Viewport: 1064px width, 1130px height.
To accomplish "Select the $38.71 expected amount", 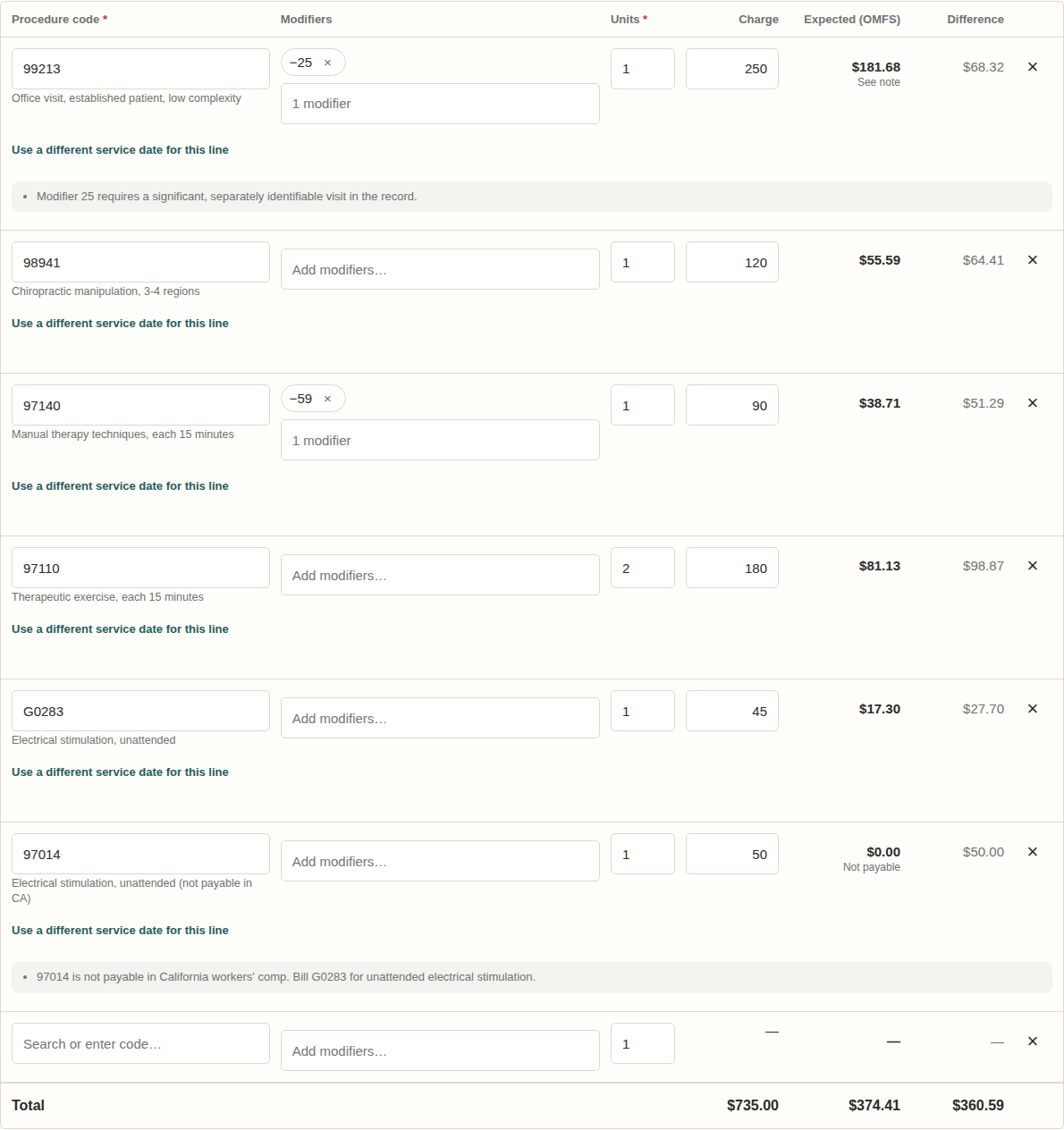I will tap(880, 403).
